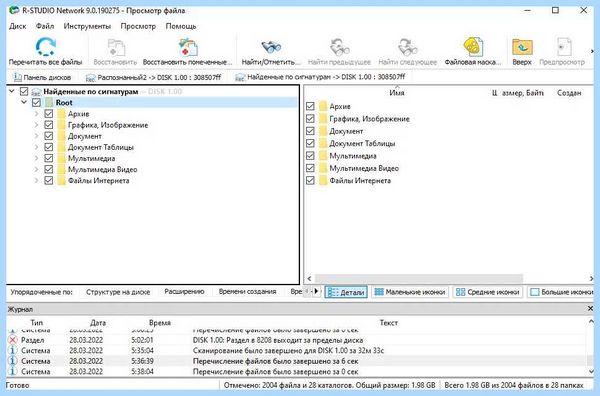
Task: Uncheck Документ in the right list
Action: [x=310, y=131]
